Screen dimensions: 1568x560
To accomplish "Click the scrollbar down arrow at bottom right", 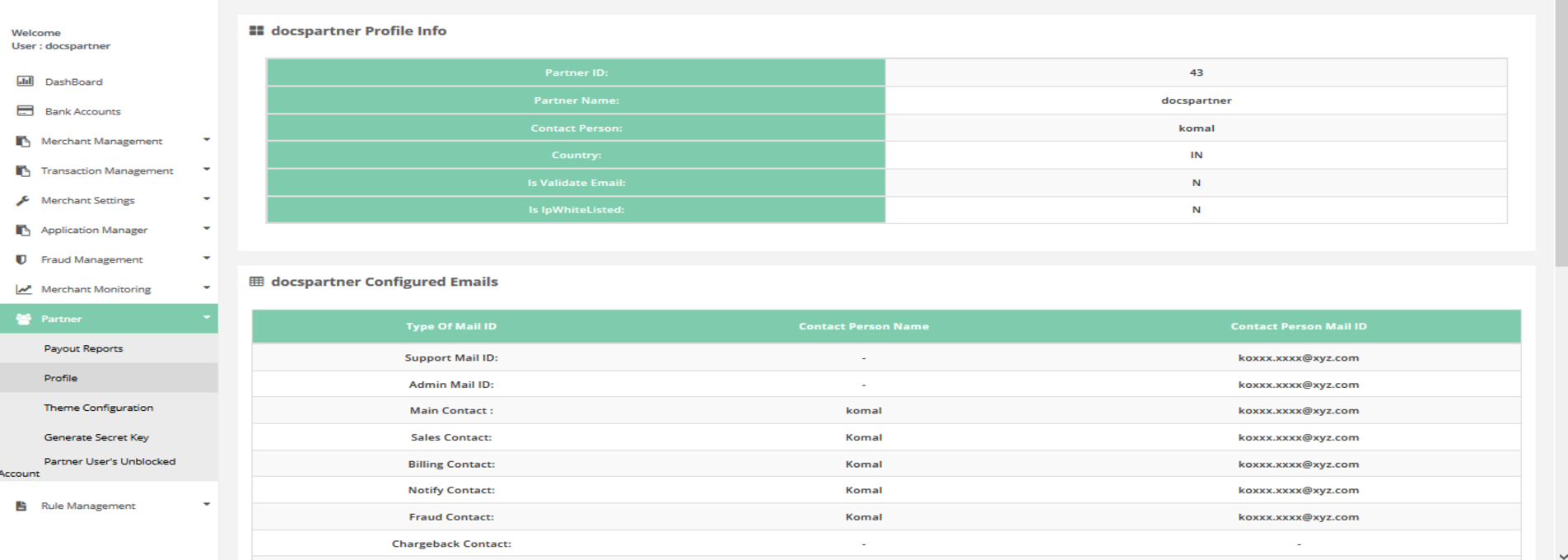I will pos(1561,555).
